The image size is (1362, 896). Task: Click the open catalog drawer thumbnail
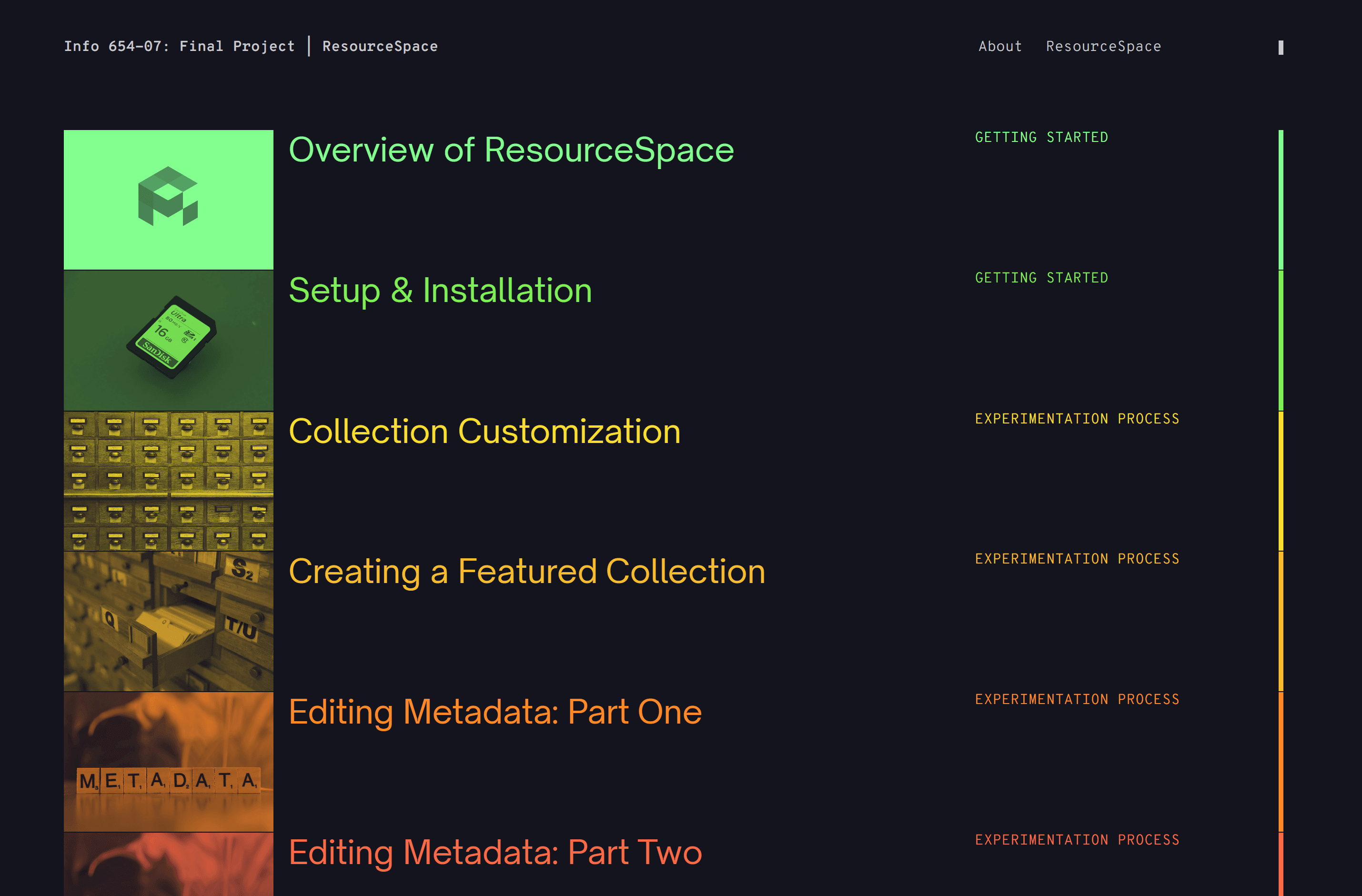point(168,621)
